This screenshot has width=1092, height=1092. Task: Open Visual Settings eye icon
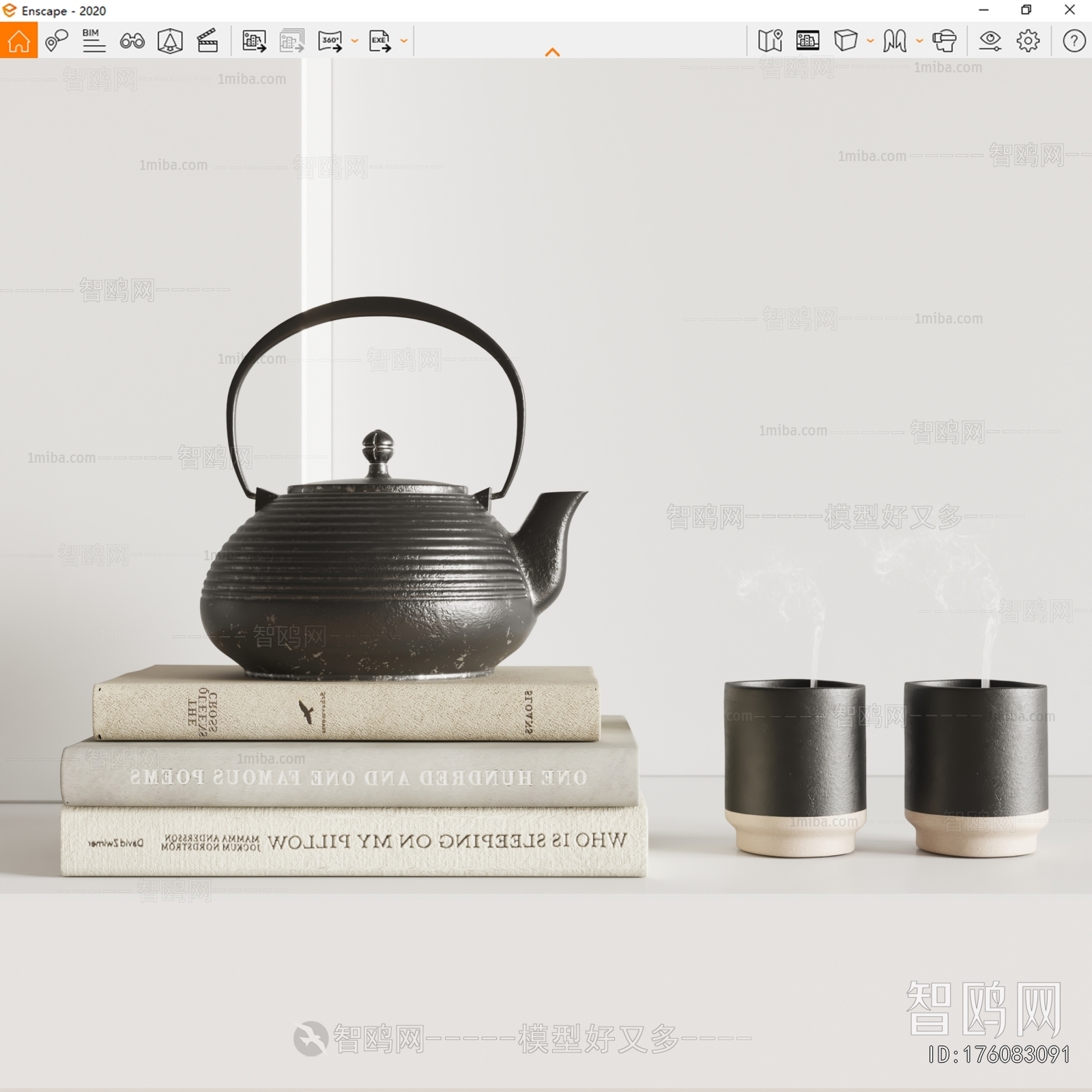[x=990, y=41]
